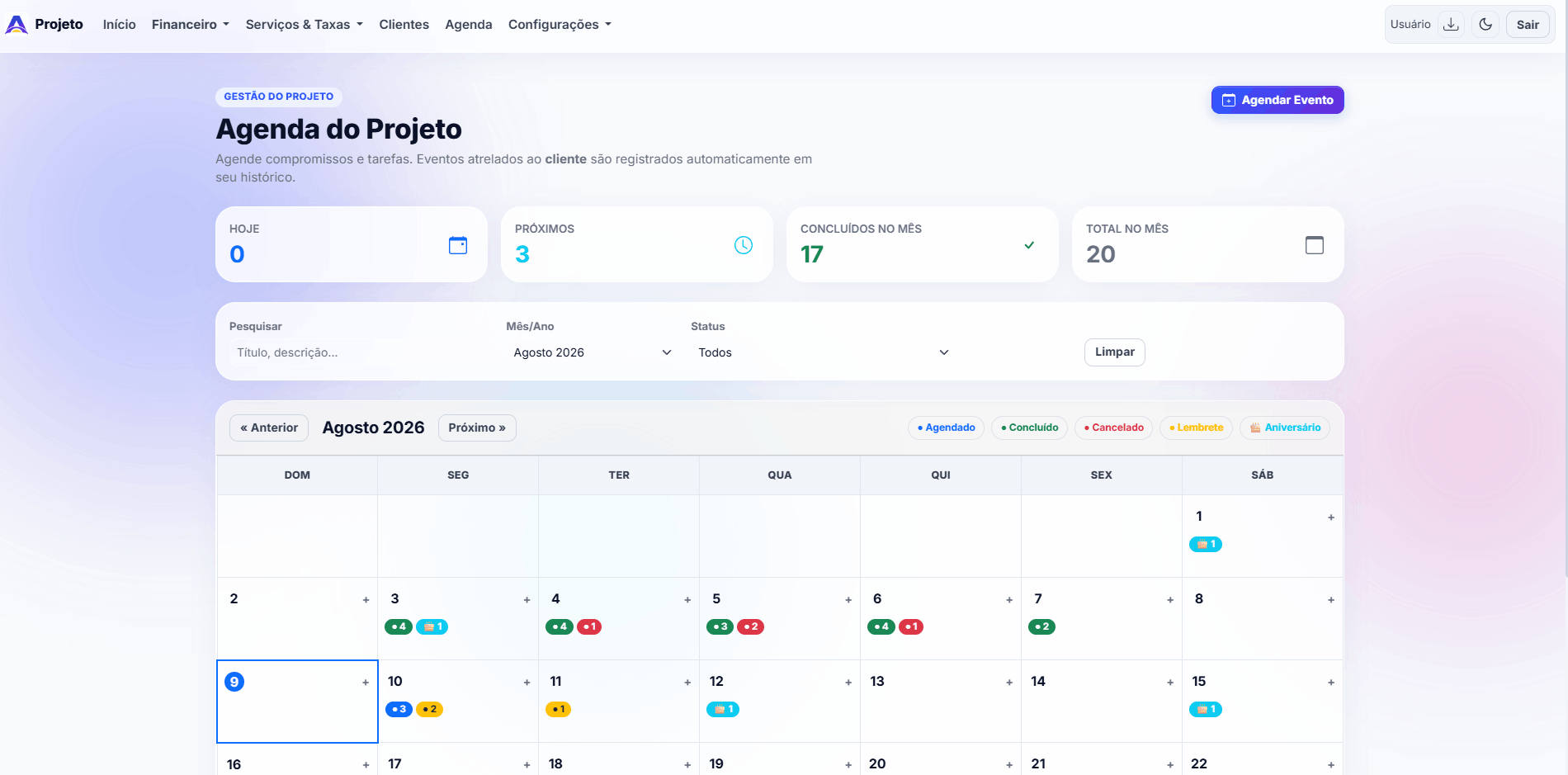
Task: Go to next month with Próximo button
Action: 477,428
